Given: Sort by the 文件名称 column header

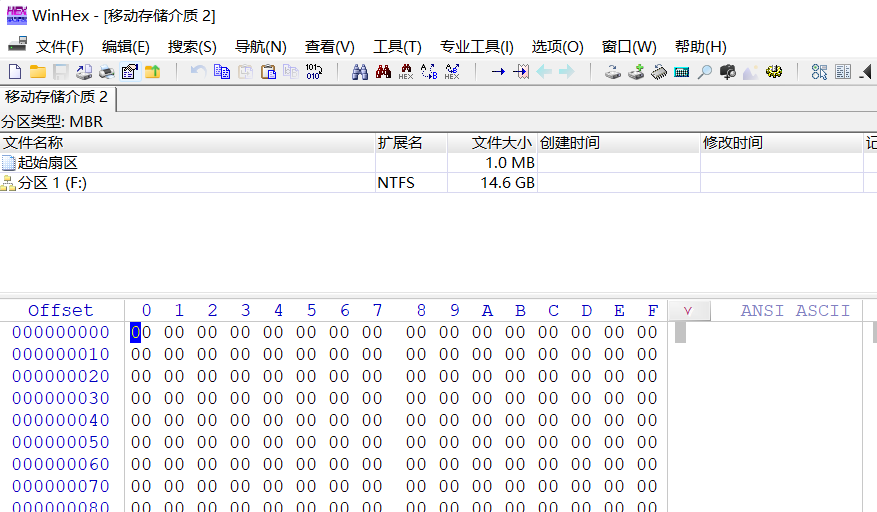Looking at the screenshot, I should click(187, 143).
